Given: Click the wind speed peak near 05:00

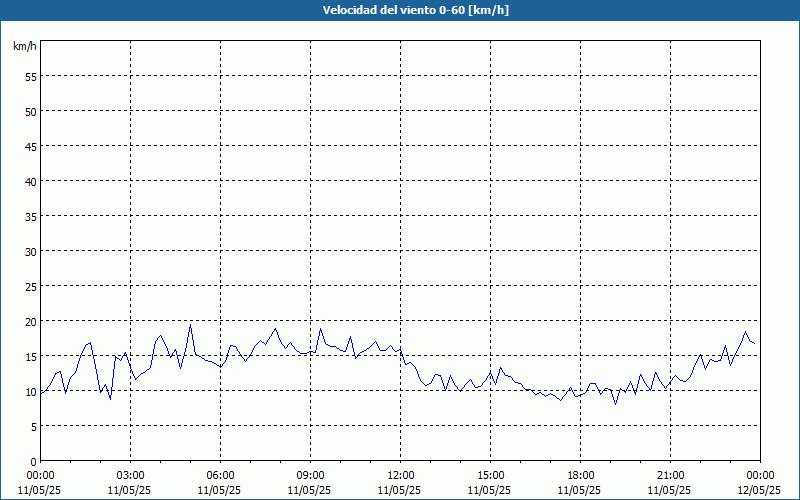Looking at the screenshot, I should (x=190, y=325).
